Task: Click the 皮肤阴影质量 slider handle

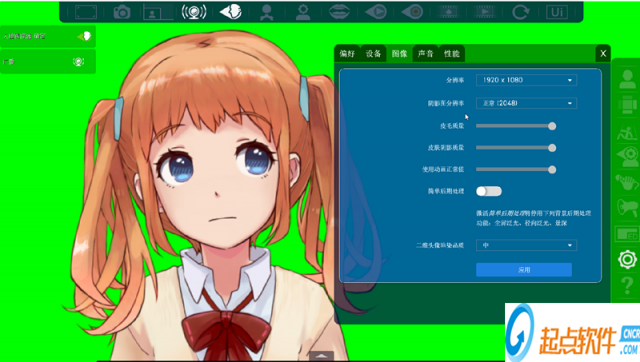Action: coord(552,148)
